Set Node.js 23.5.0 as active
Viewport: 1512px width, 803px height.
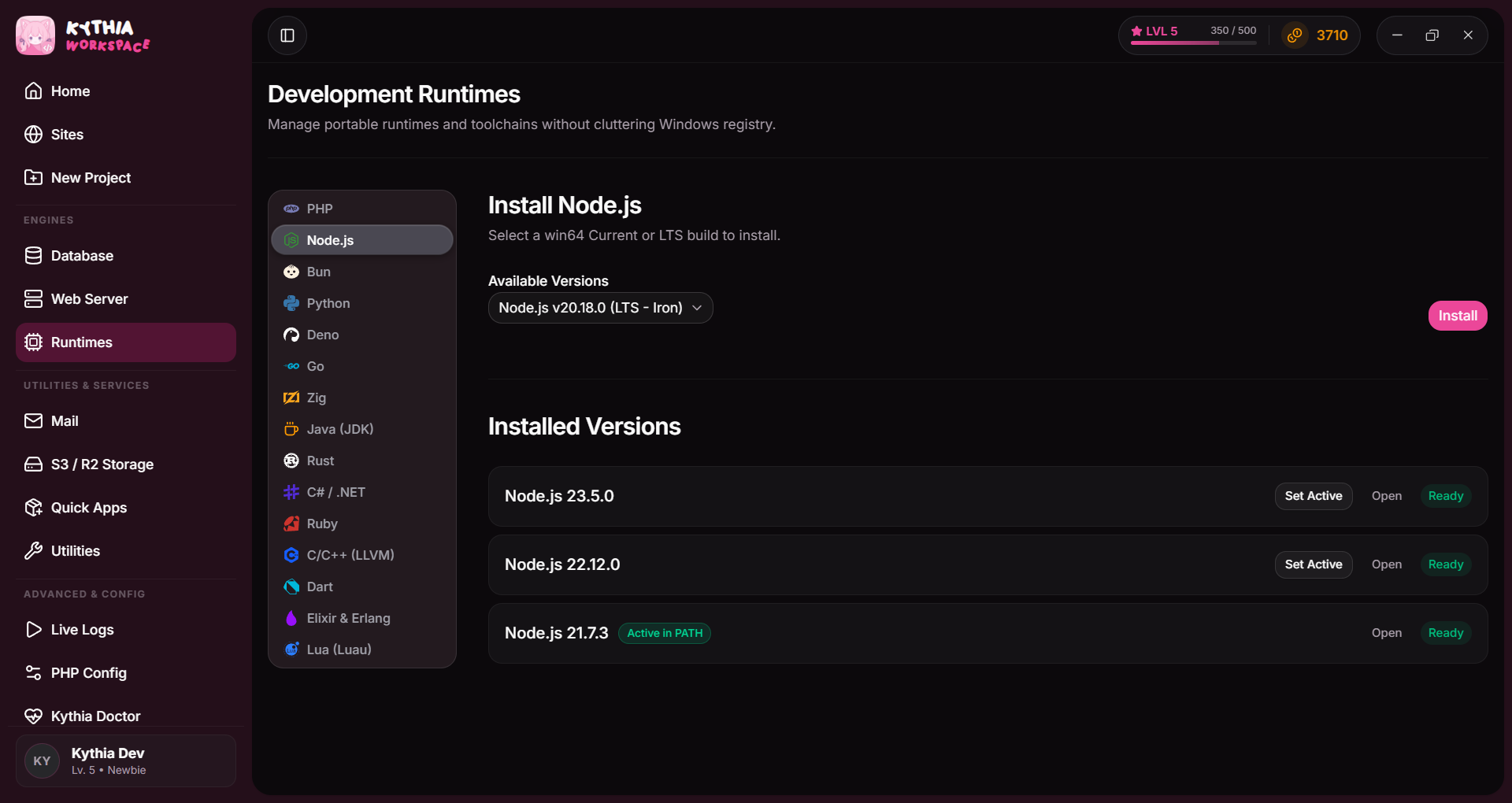pyautogui.click(x=1314, y=496)
